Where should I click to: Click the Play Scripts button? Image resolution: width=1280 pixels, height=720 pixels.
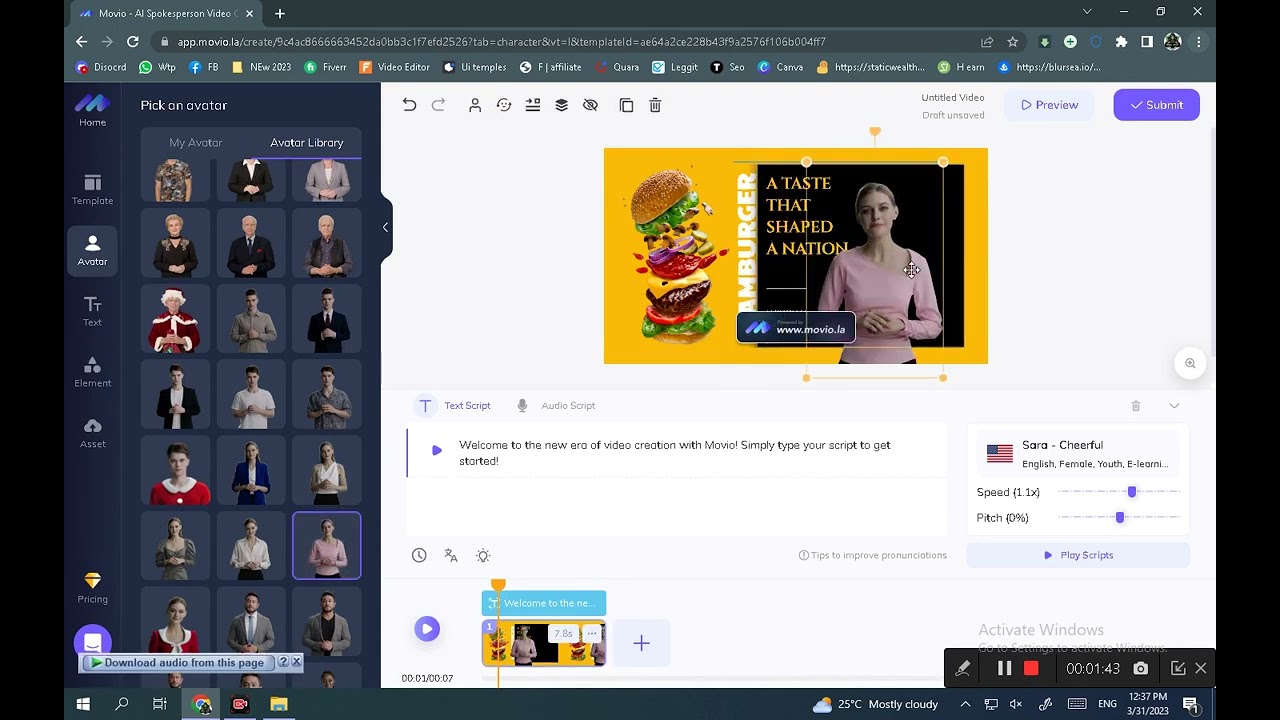pos(1078,555)
